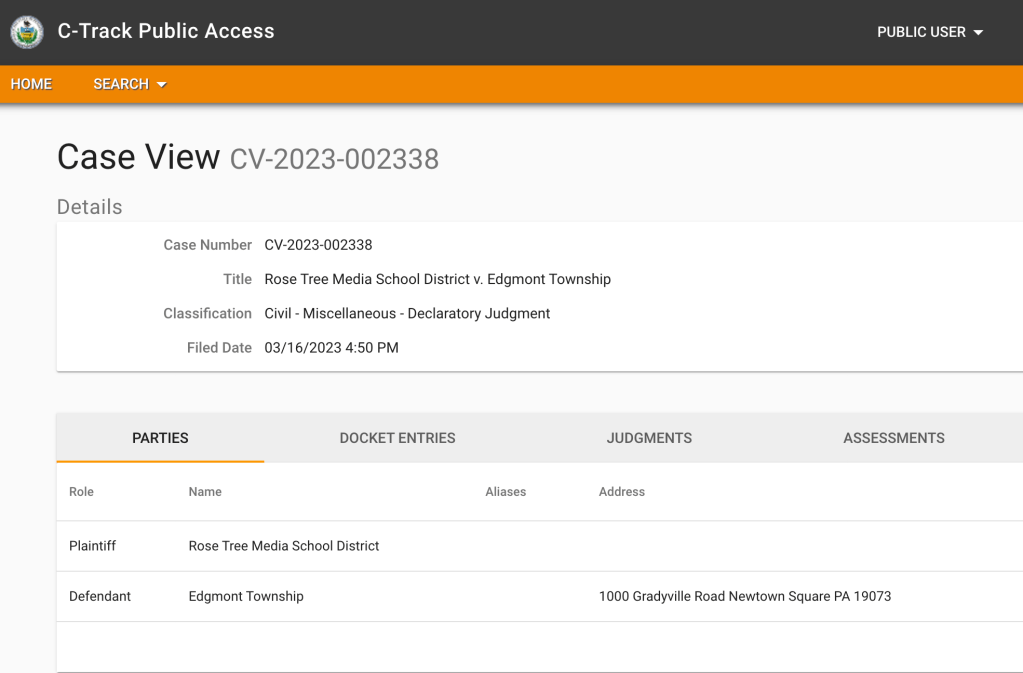Go to the HOME menu item
This screenshot has width=1023, height=673.
[31, 84]
